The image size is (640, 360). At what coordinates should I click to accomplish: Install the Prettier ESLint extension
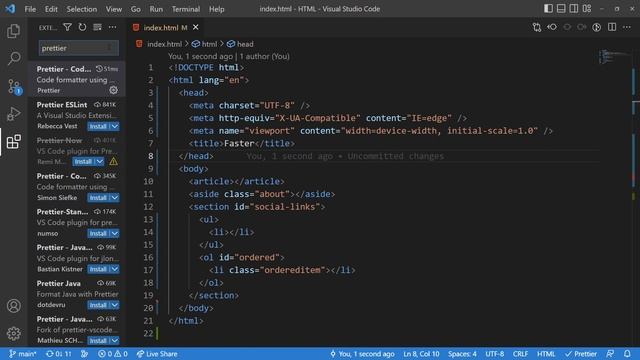[98, 127]
